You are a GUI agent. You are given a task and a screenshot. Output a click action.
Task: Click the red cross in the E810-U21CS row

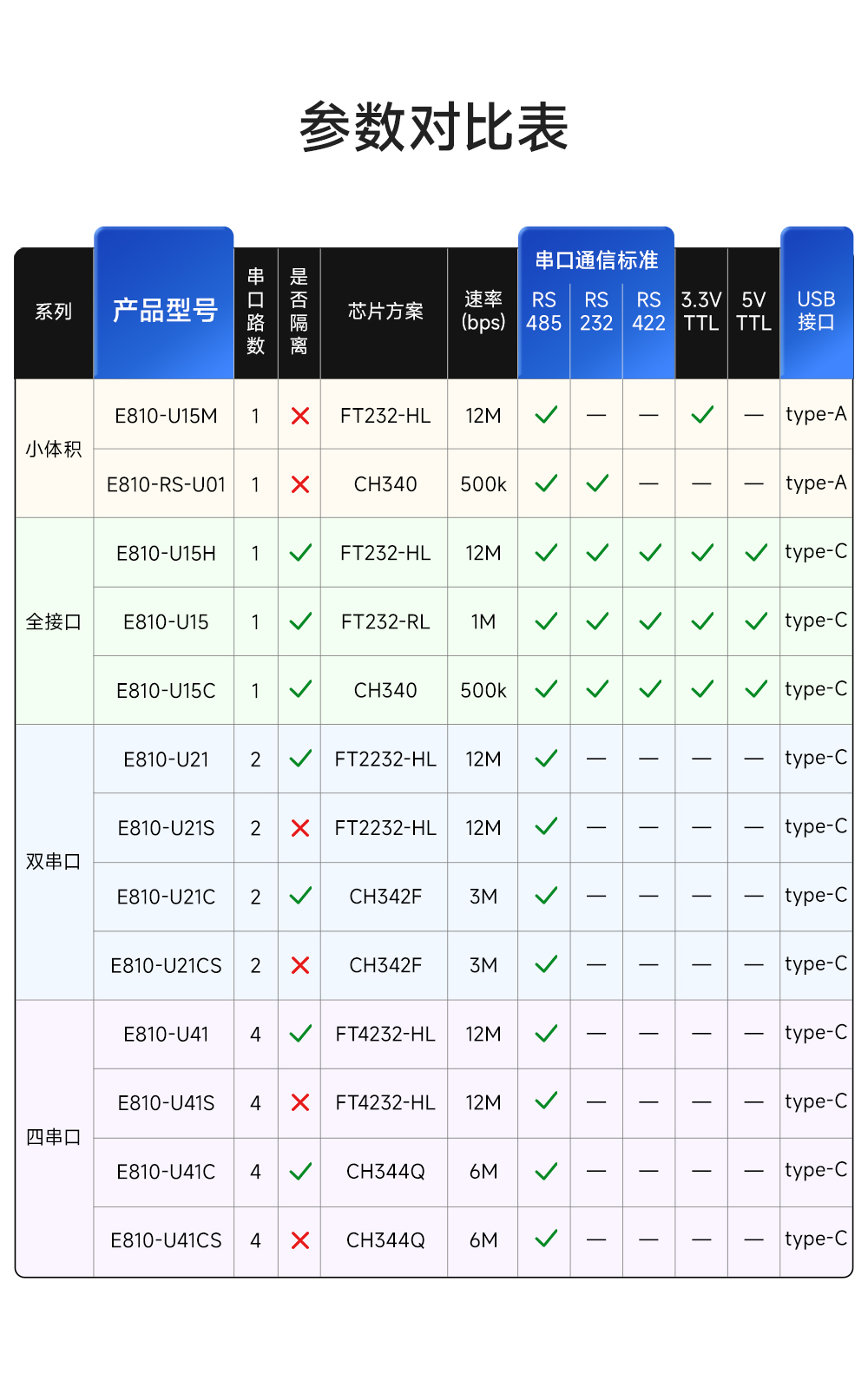pyautogui.click(x=300, y=965)
